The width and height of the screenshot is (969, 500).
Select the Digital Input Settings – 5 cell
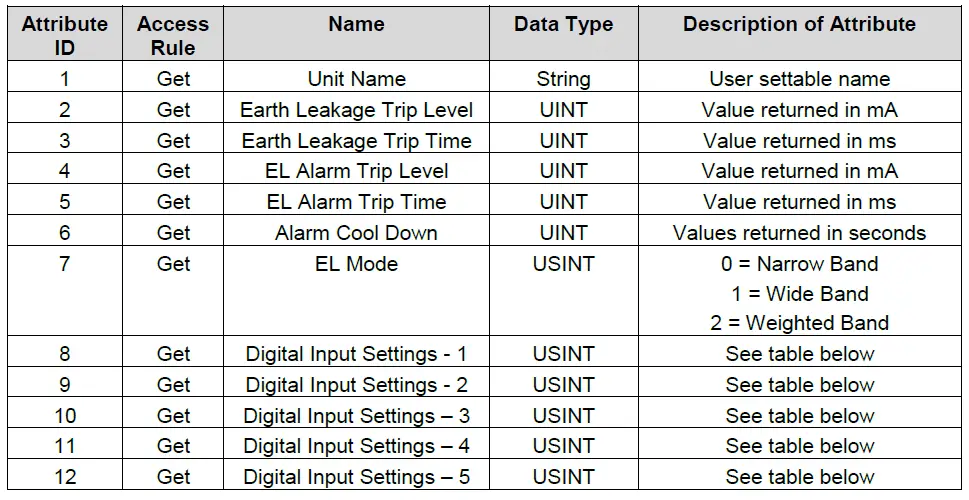(x=356, y=477)
